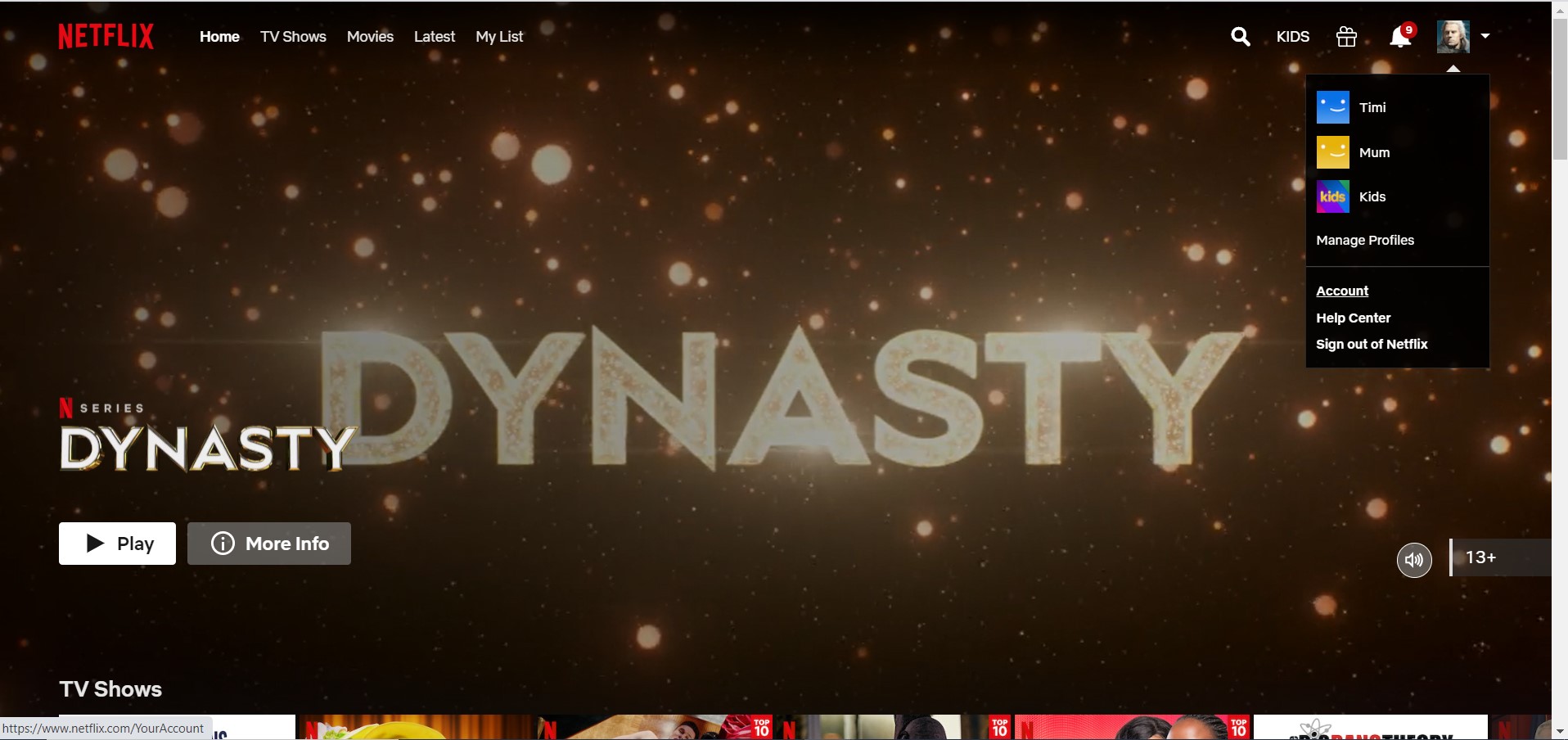The height and width of the screenshot is (740, 1568).
Task: Open the Latest tab
Action: (435, 37)
